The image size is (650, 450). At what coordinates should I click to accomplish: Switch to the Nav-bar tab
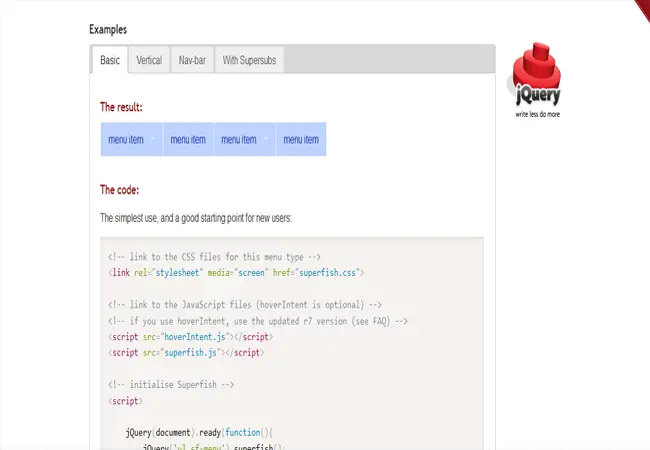tap(192, 60)
